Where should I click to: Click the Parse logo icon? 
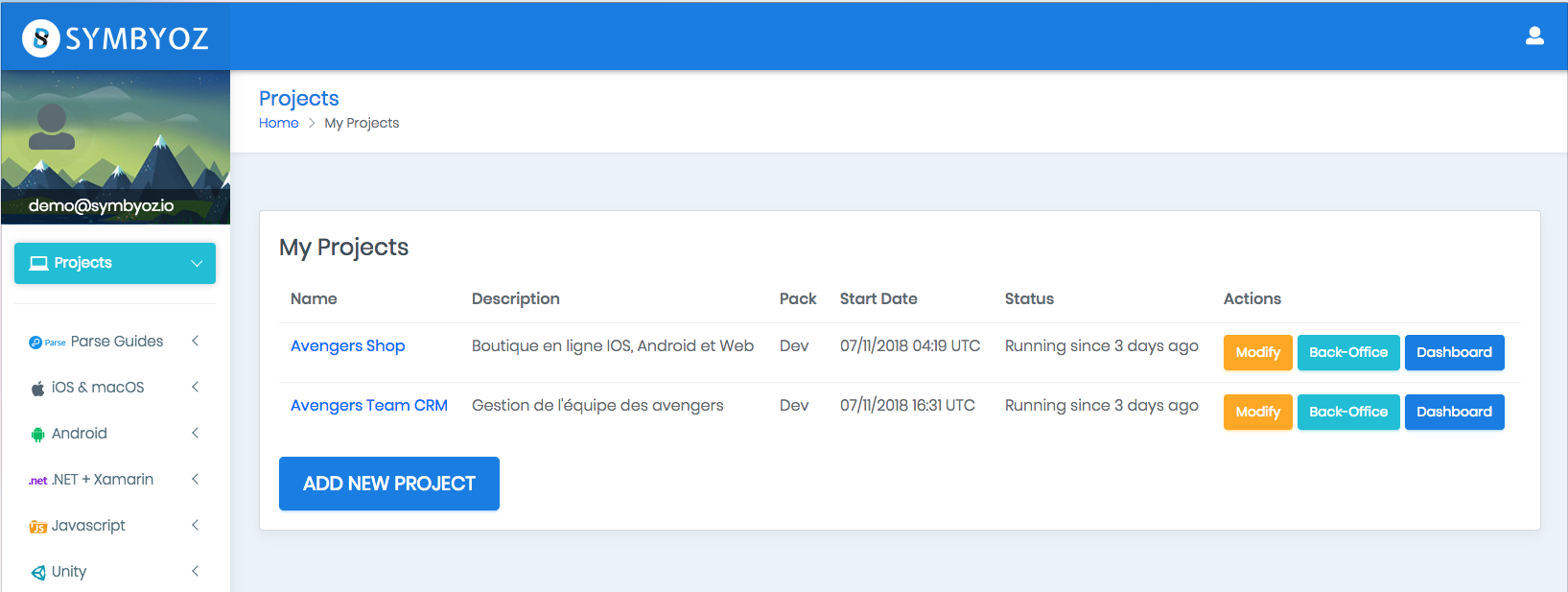point(47,342)
